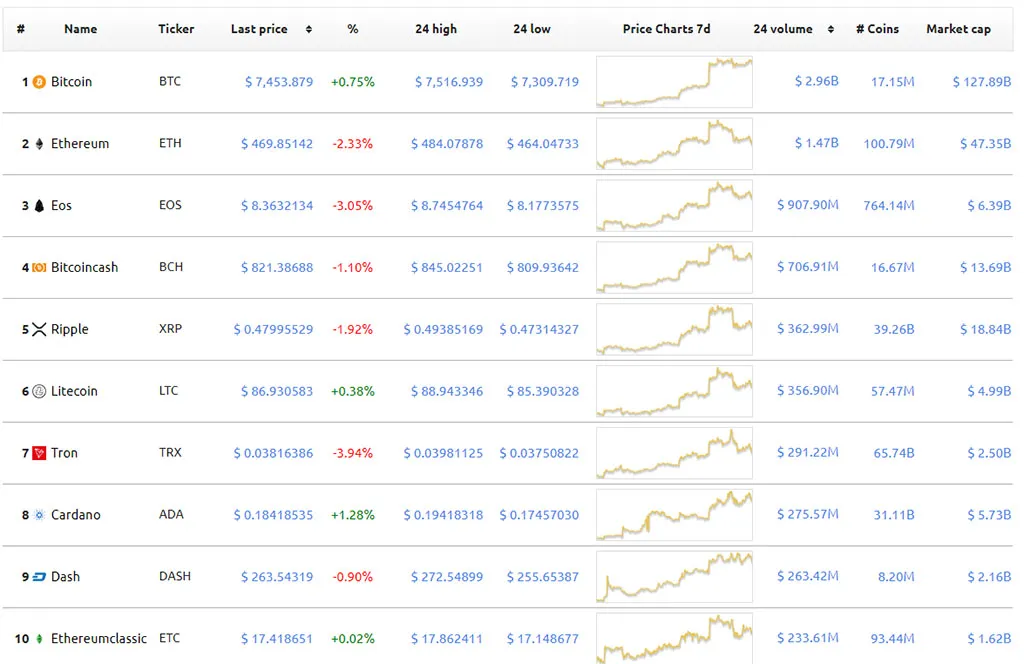
Task: Click the Cardano logo icon
Action: (39, 515)
